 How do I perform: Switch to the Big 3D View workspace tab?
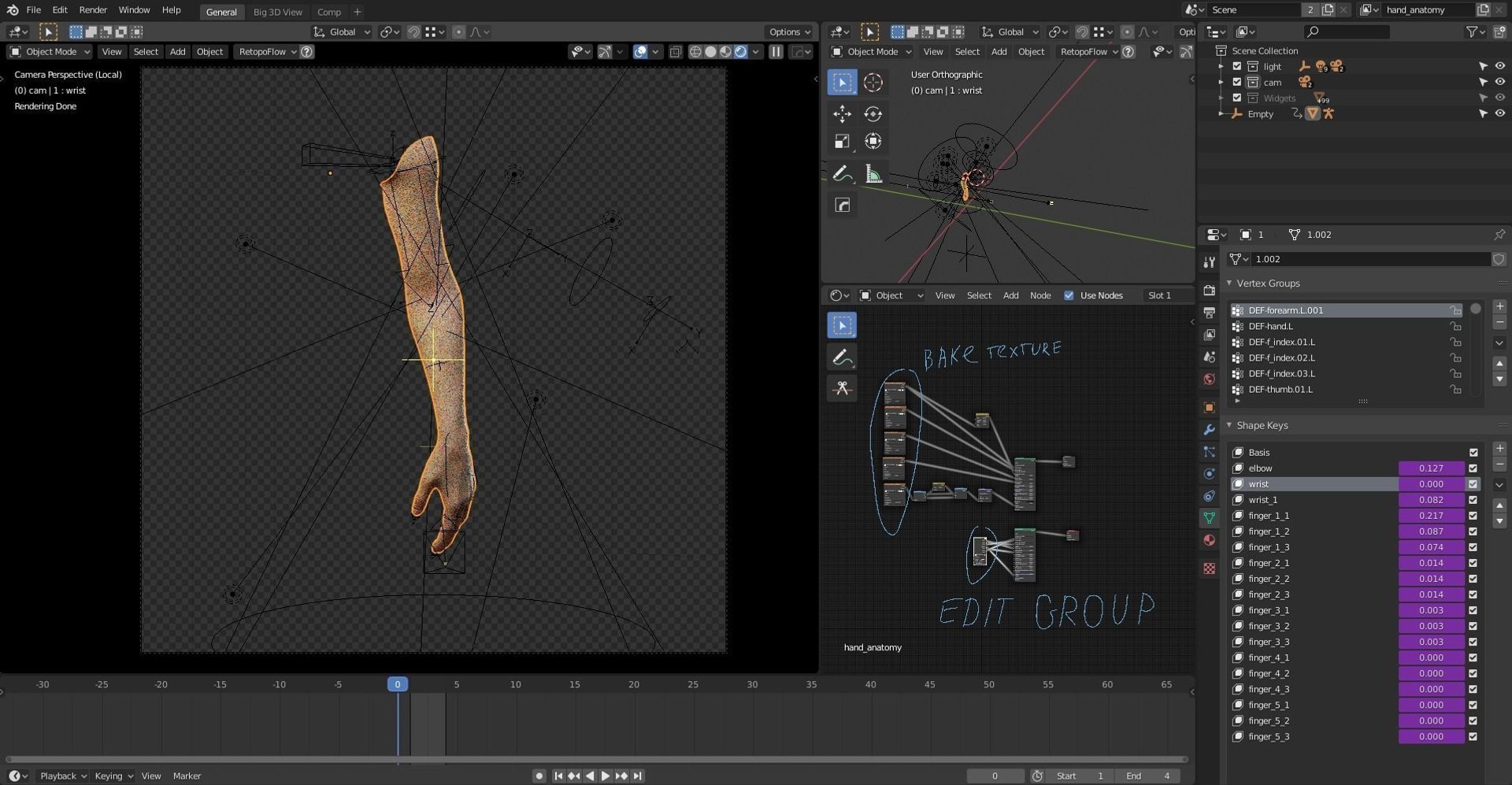coord(277,12)
